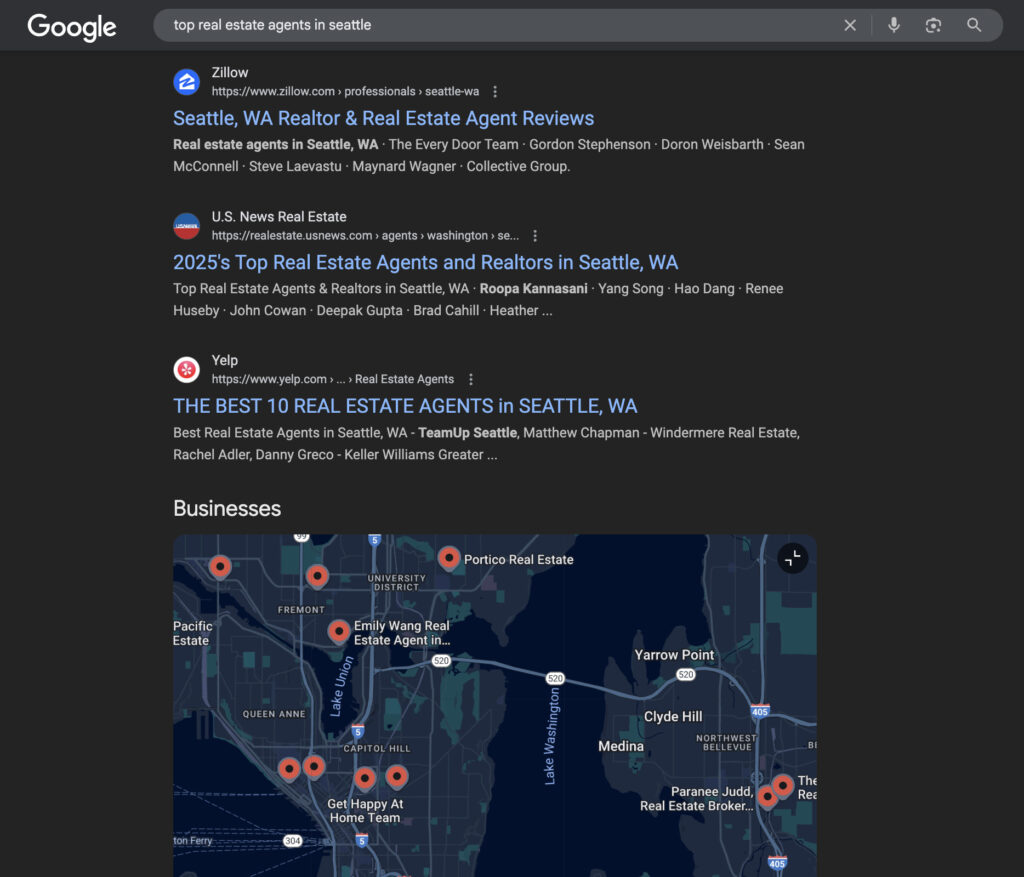Click the Pacific Estate map label
The image size is (1024, 877).
pyautogui.click(x=192, y=633)
